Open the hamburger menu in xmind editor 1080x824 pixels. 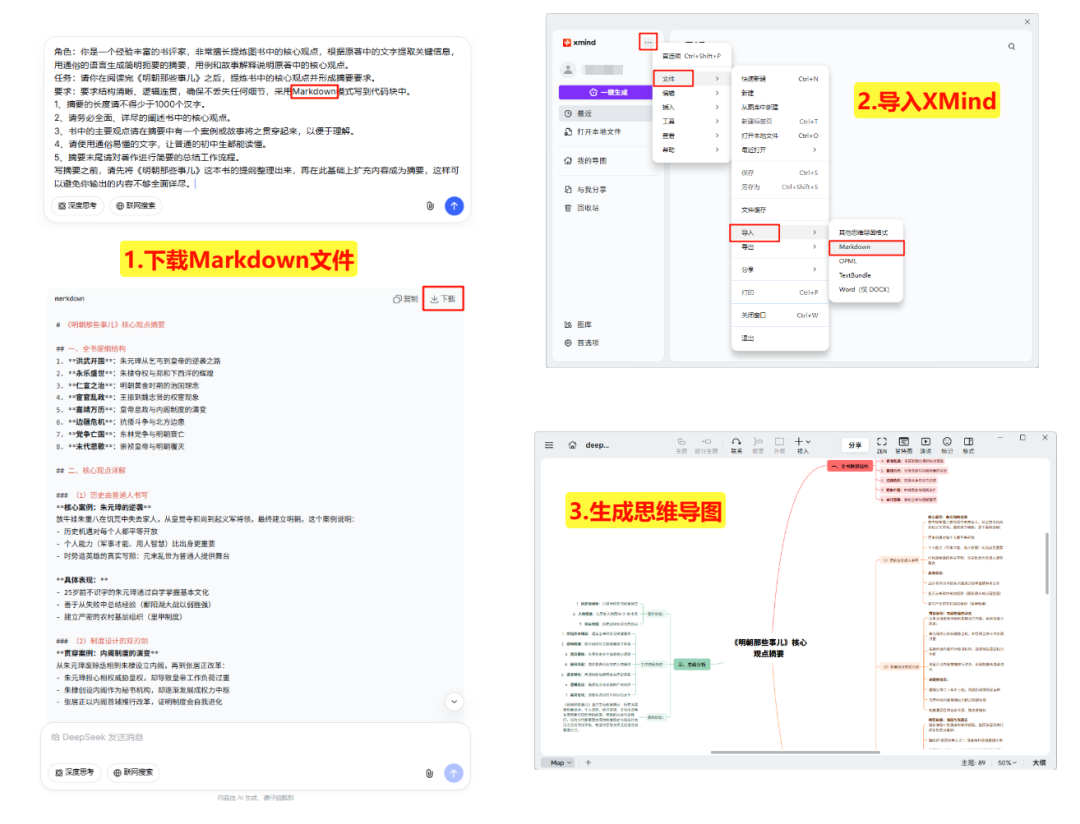pyautogui.click(x=549, y=446)
